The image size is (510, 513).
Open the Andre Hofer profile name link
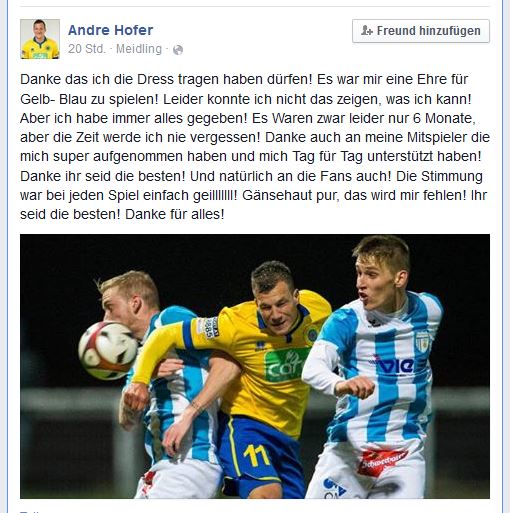click(110, 30)
